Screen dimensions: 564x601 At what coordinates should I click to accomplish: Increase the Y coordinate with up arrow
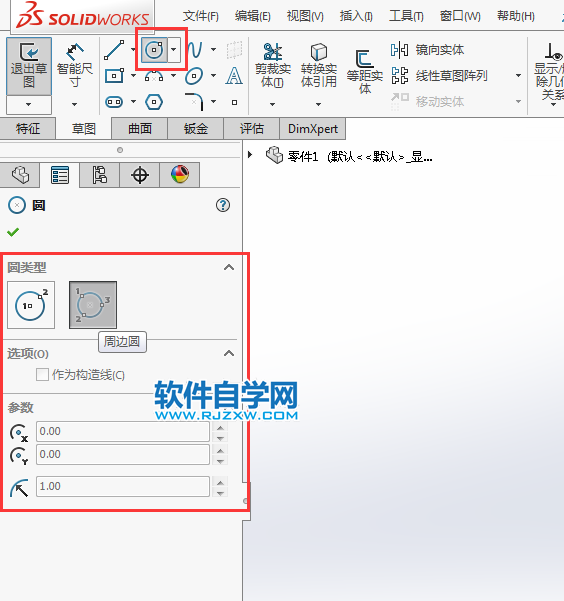coord(220,450)
